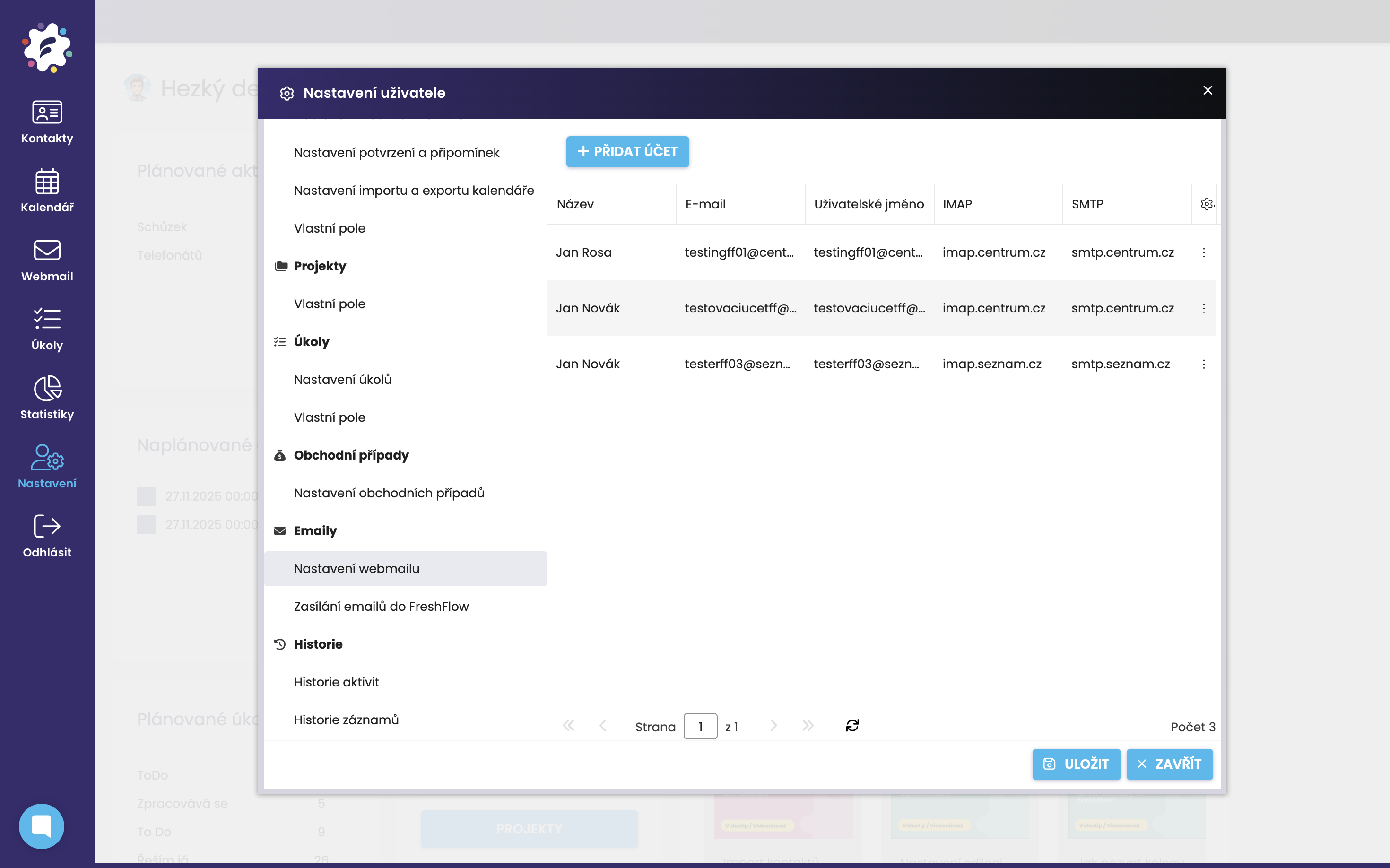Click the Přidat účet button

[x=627, y=152]
